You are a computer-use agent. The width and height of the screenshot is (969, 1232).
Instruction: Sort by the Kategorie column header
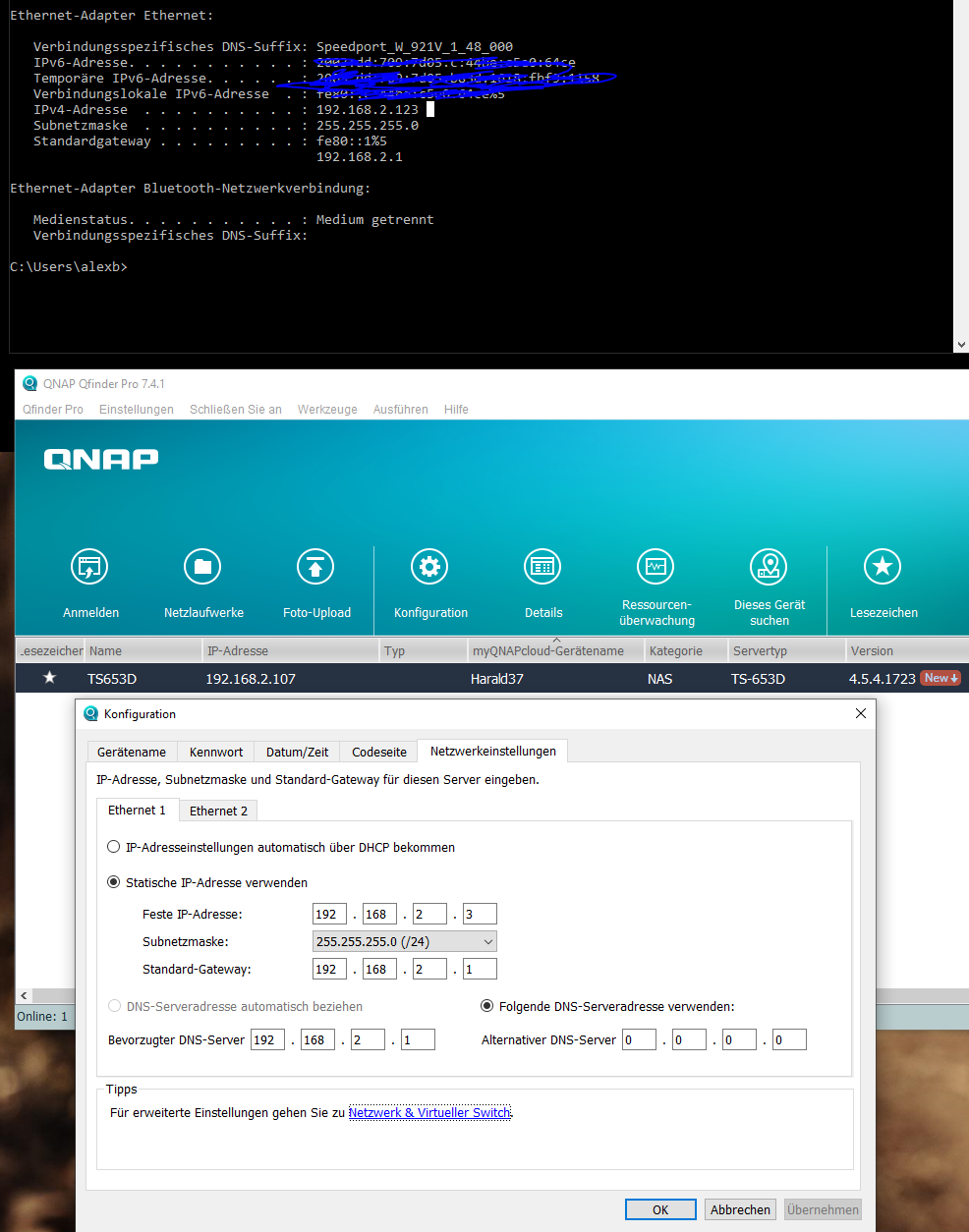click(x=686, y=650)
